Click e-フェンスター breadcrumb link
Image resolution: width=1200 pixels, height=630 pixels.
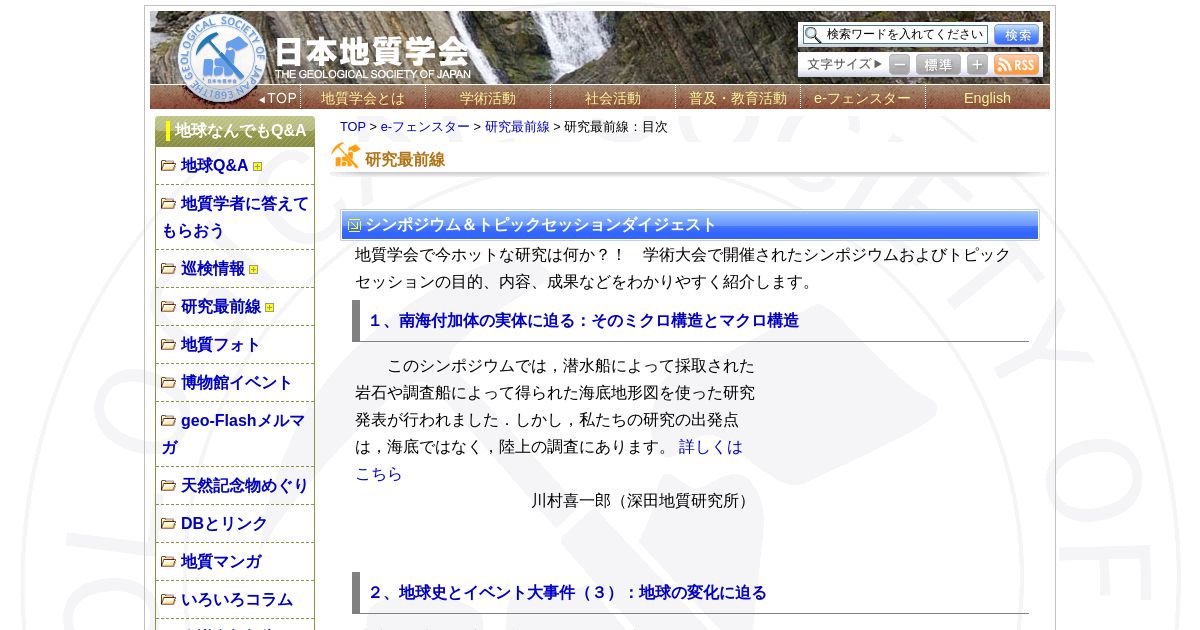(x=425, y=127)
